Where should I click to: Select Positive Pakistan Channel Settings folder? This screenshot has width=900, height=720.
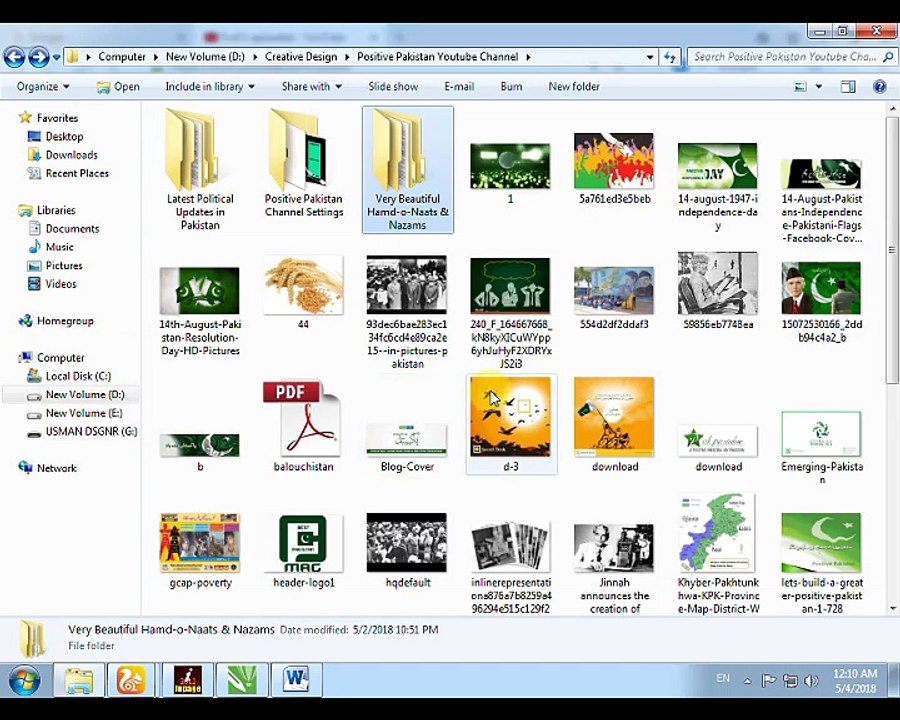304,164
